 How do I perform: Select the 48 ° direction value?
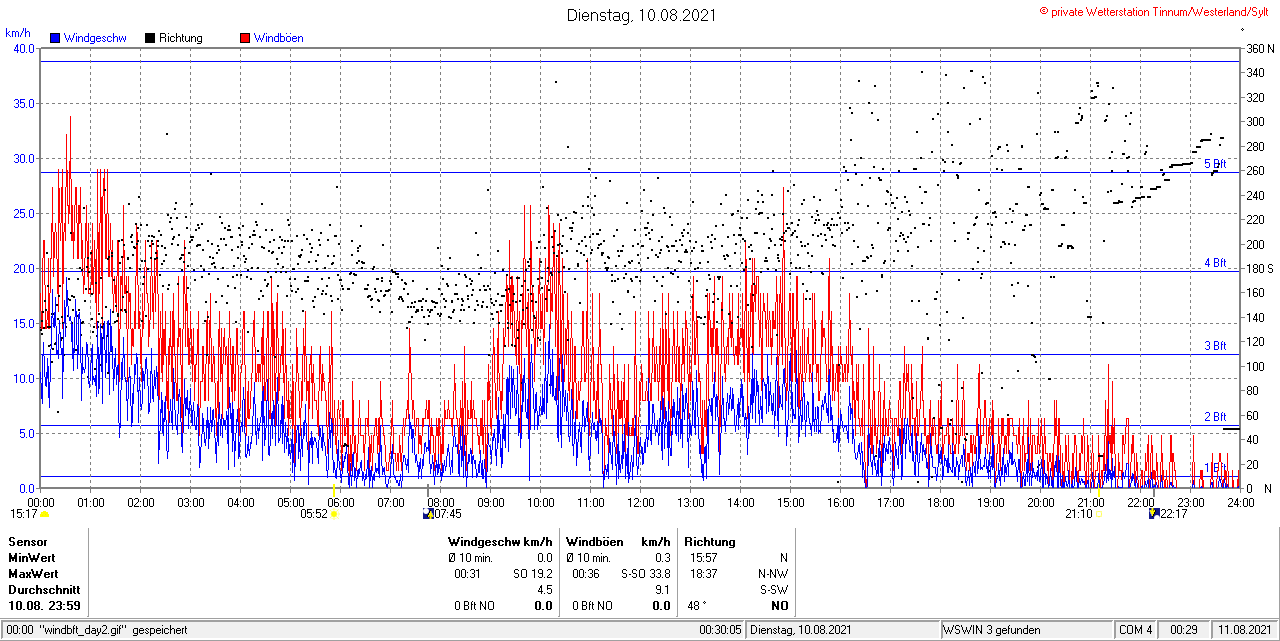pos(697,605)
